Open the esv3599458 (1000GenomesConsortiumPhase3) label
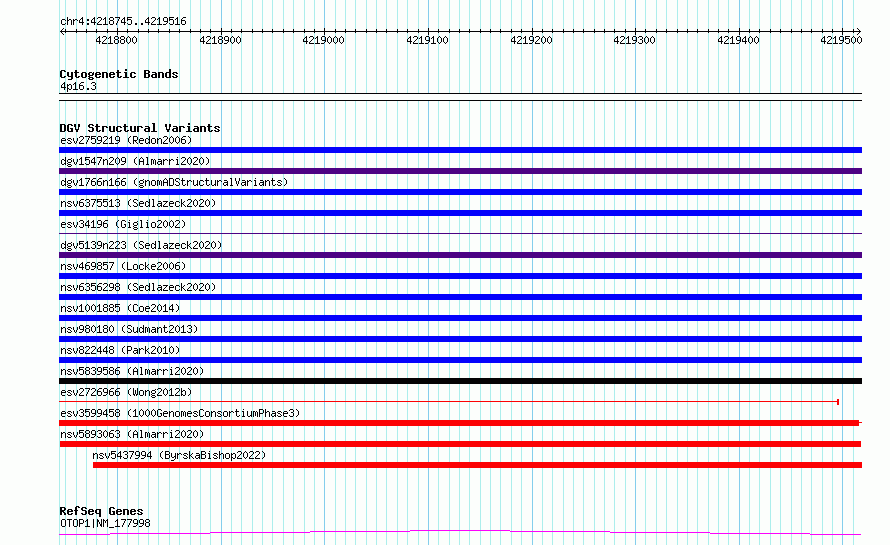Viewport: 890px width, 545px height. [180, 413]
